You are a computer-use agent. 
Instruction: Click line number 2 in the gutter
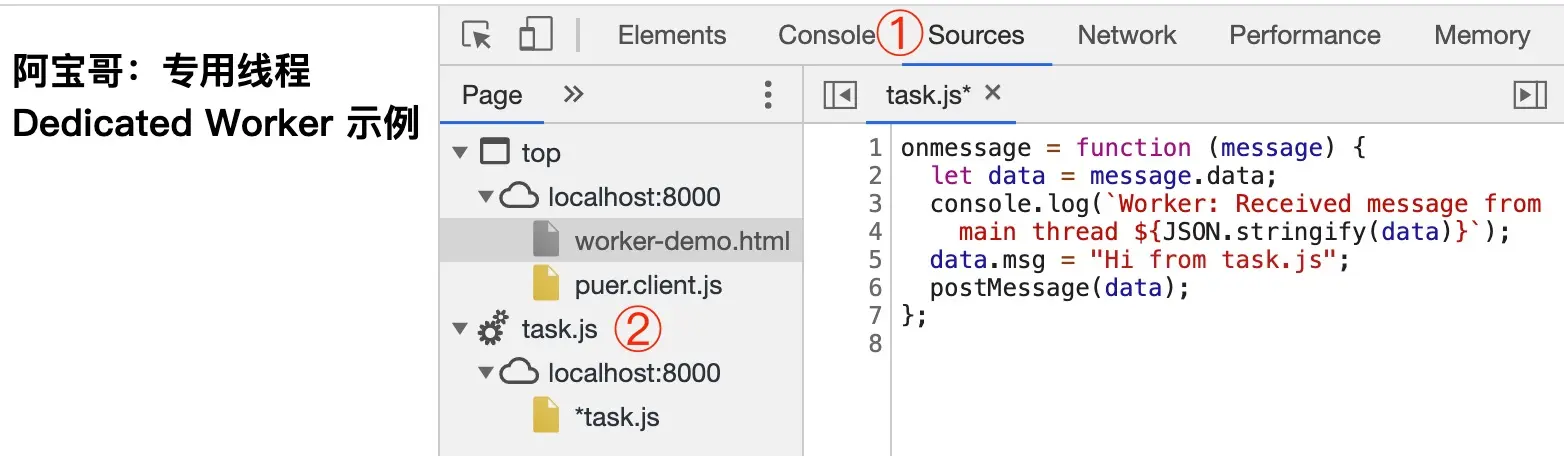tap(875, 176)
